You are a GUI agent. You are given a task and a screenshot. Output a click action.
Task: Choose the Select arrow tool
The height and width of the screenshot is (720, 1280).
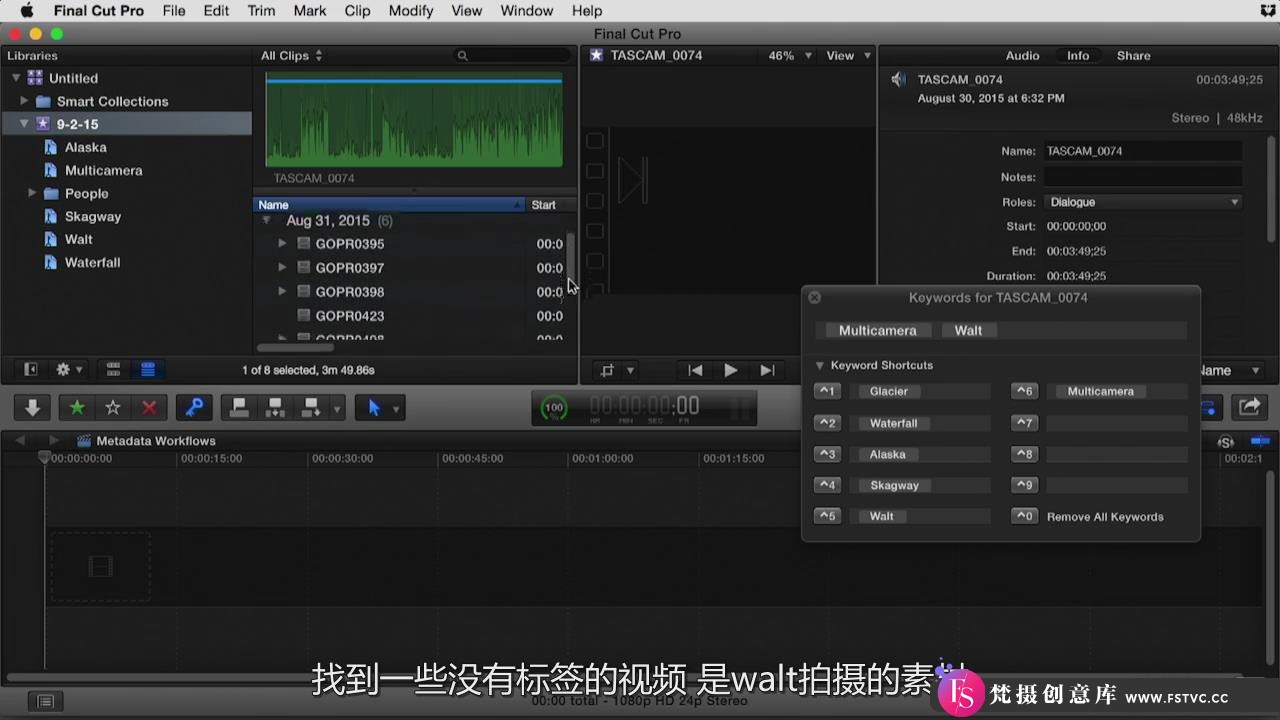pyautogui.click(x=374, y=407)
